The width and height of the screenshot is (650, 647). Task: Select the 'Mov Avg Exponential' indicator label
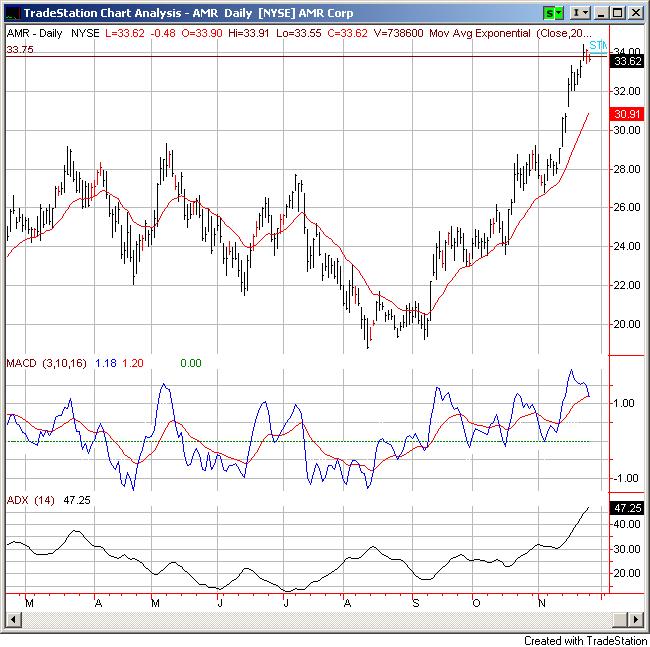[x=480, y=34]
